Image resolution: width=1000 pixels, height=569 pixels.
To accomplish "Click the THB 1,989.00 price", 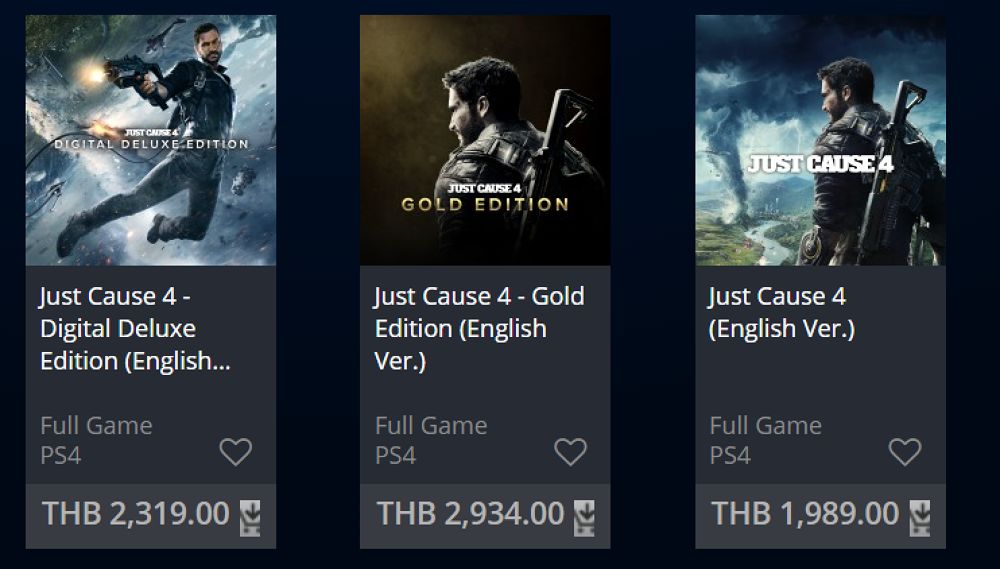I will pos(805,514).
